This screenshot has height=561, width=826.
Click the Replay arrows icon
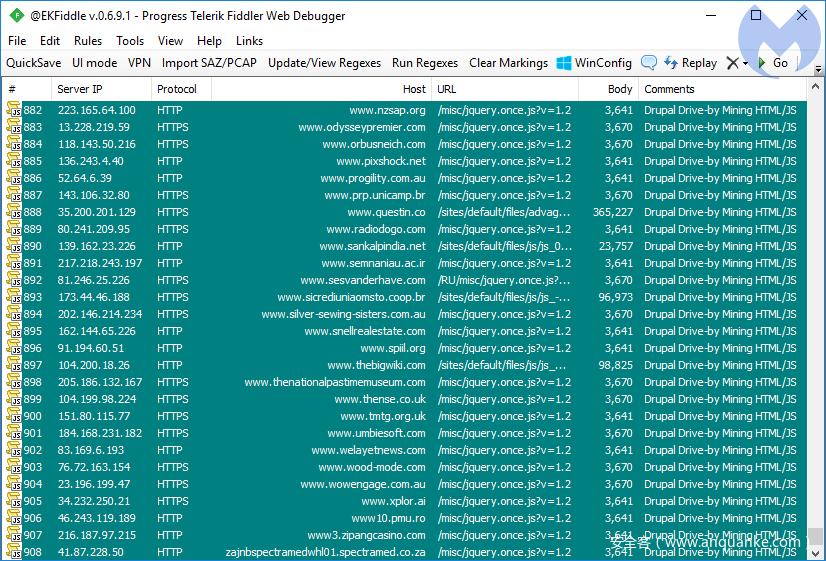(x=671, y=63)
